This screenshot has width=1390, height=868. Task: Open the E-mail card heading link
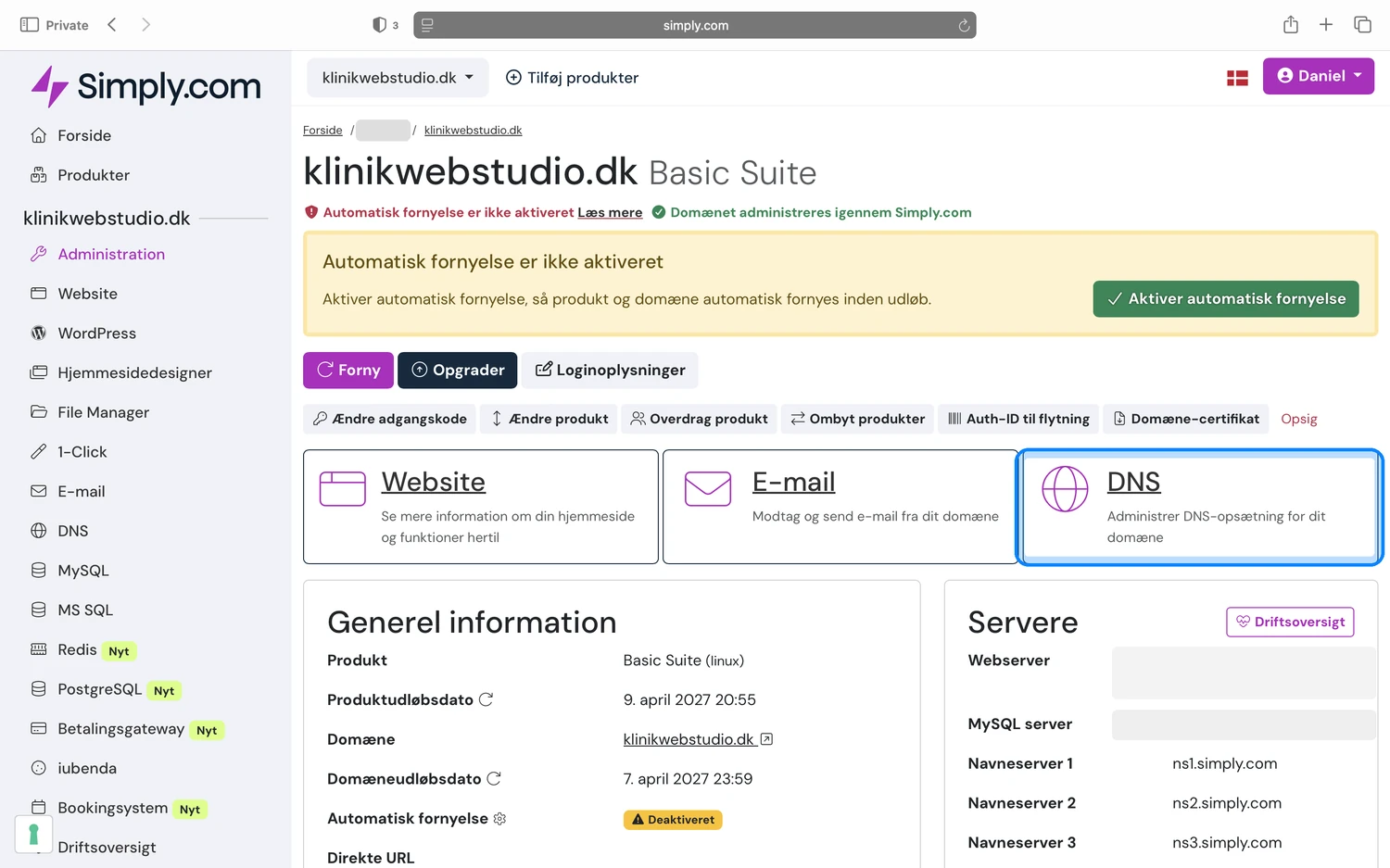[x=793, y=482]
